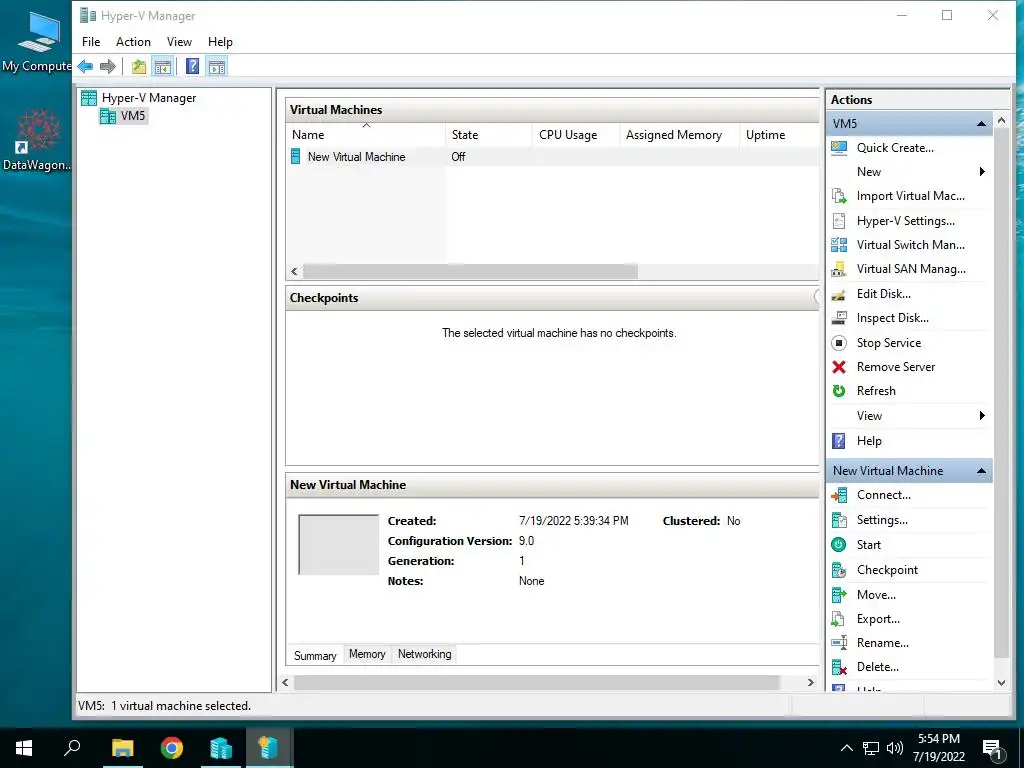Click the red Remove Server icon
The height and width of the screenshot is (768, 1024).
[x=839, y=367]
